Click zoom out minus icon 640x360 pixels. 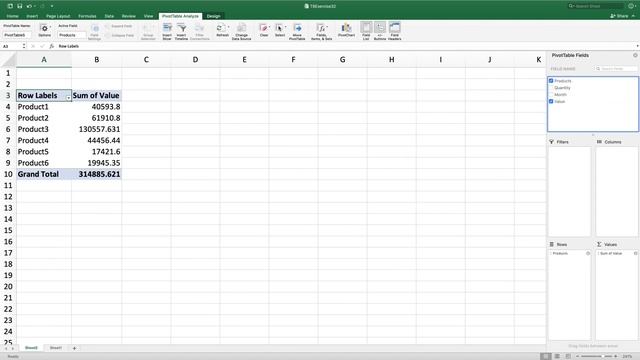(578, 356)
